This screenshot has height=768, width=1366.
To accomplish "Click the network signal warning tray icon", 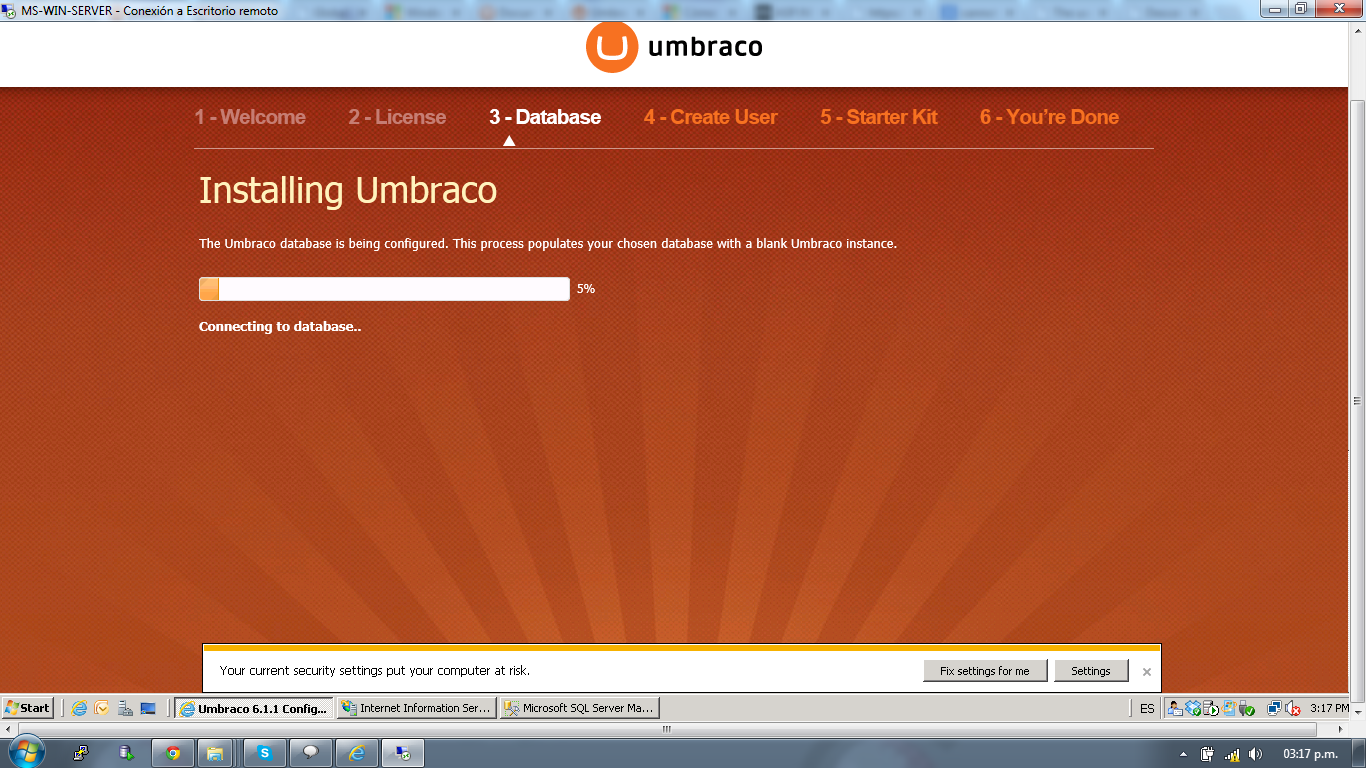I will click(1232, 754).
